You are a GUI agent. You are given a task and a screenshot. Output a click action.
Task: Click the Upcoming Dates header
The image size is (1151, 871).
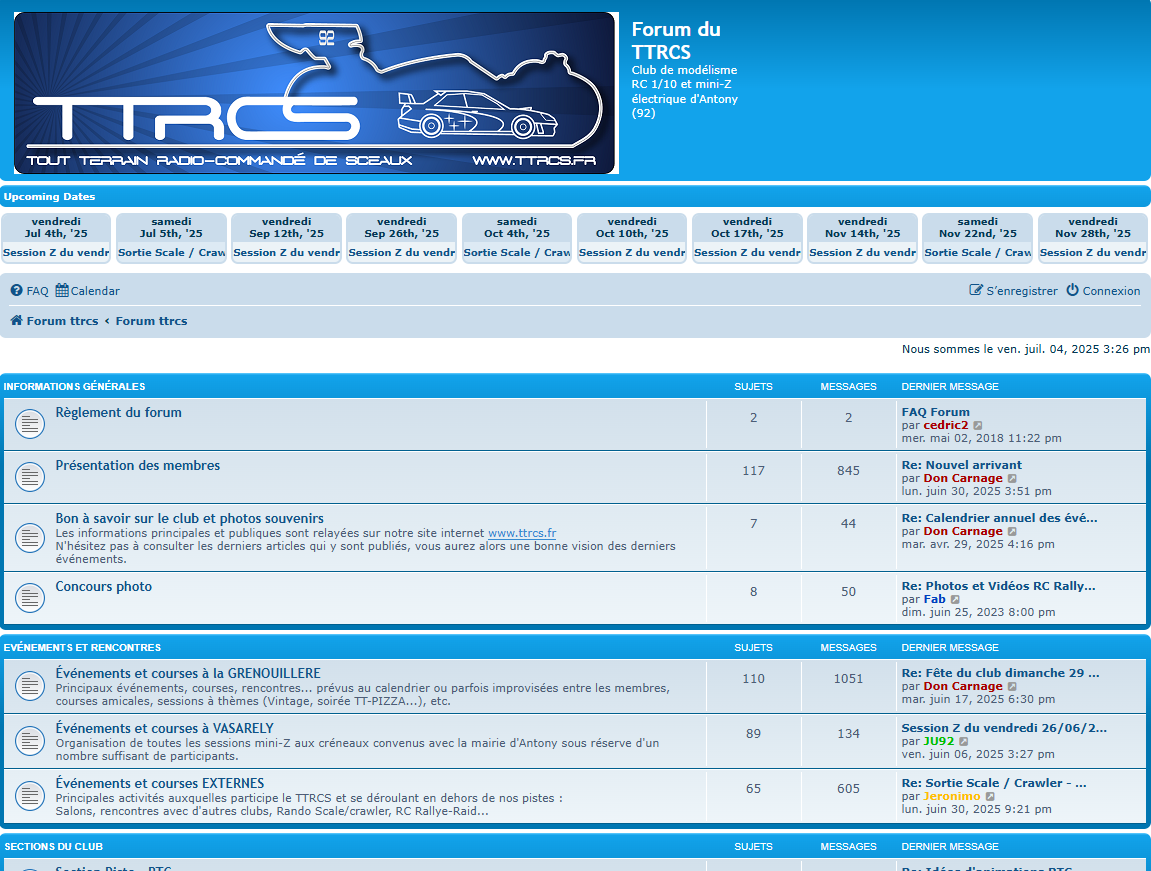pyautogui.click(x=49, y=197)
